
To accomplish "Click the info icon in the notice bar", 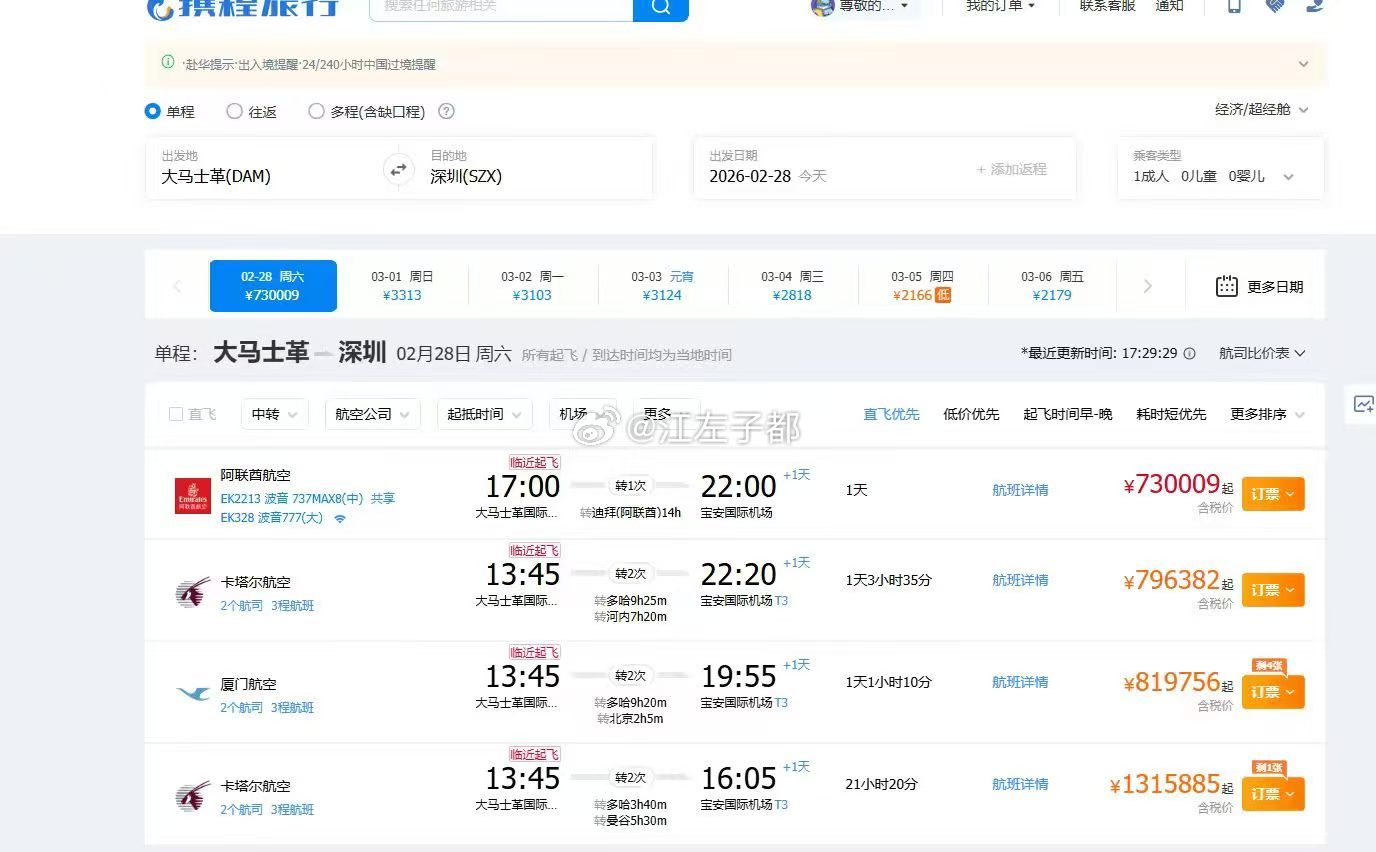I will [x=168, y=63].
